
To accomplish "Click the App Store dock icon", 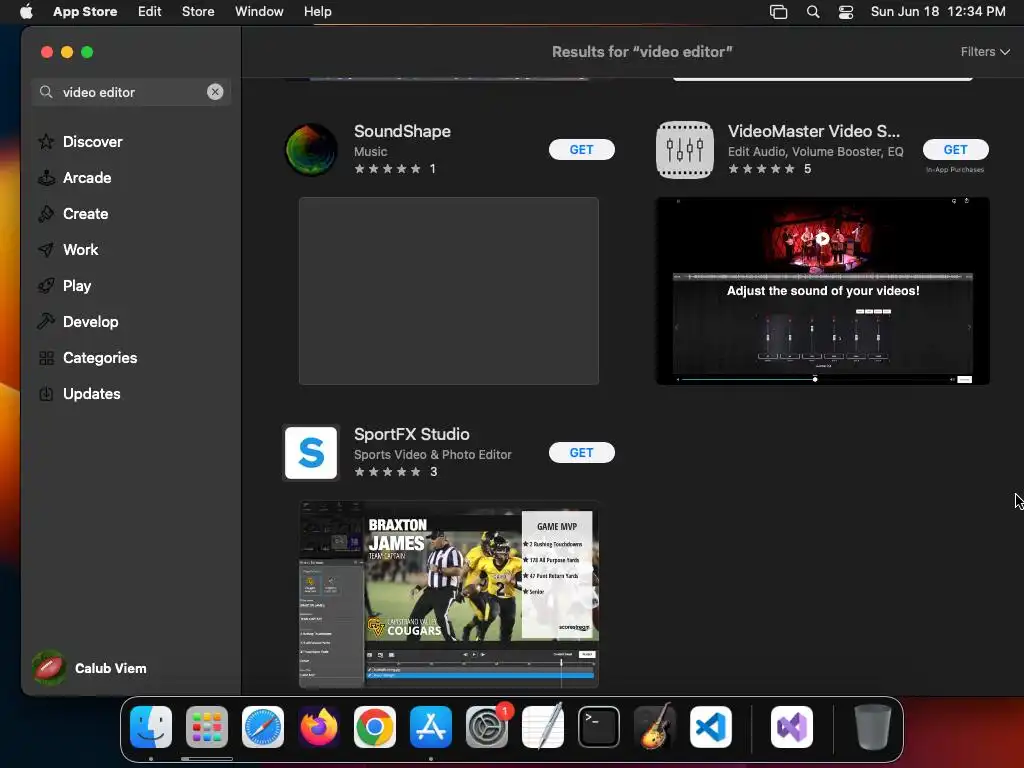I will point(431,727).
